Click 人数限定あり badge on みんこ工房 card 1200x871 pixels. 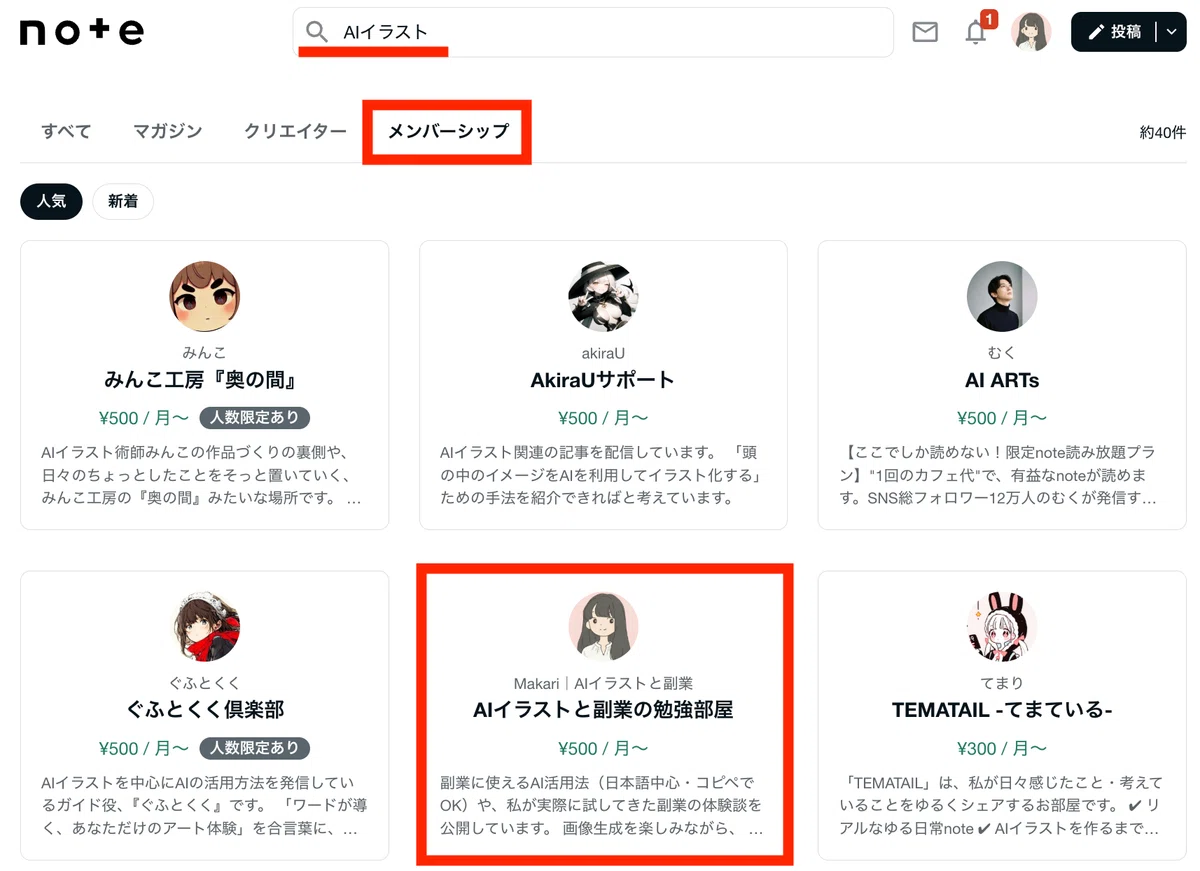tap(255, 417)
